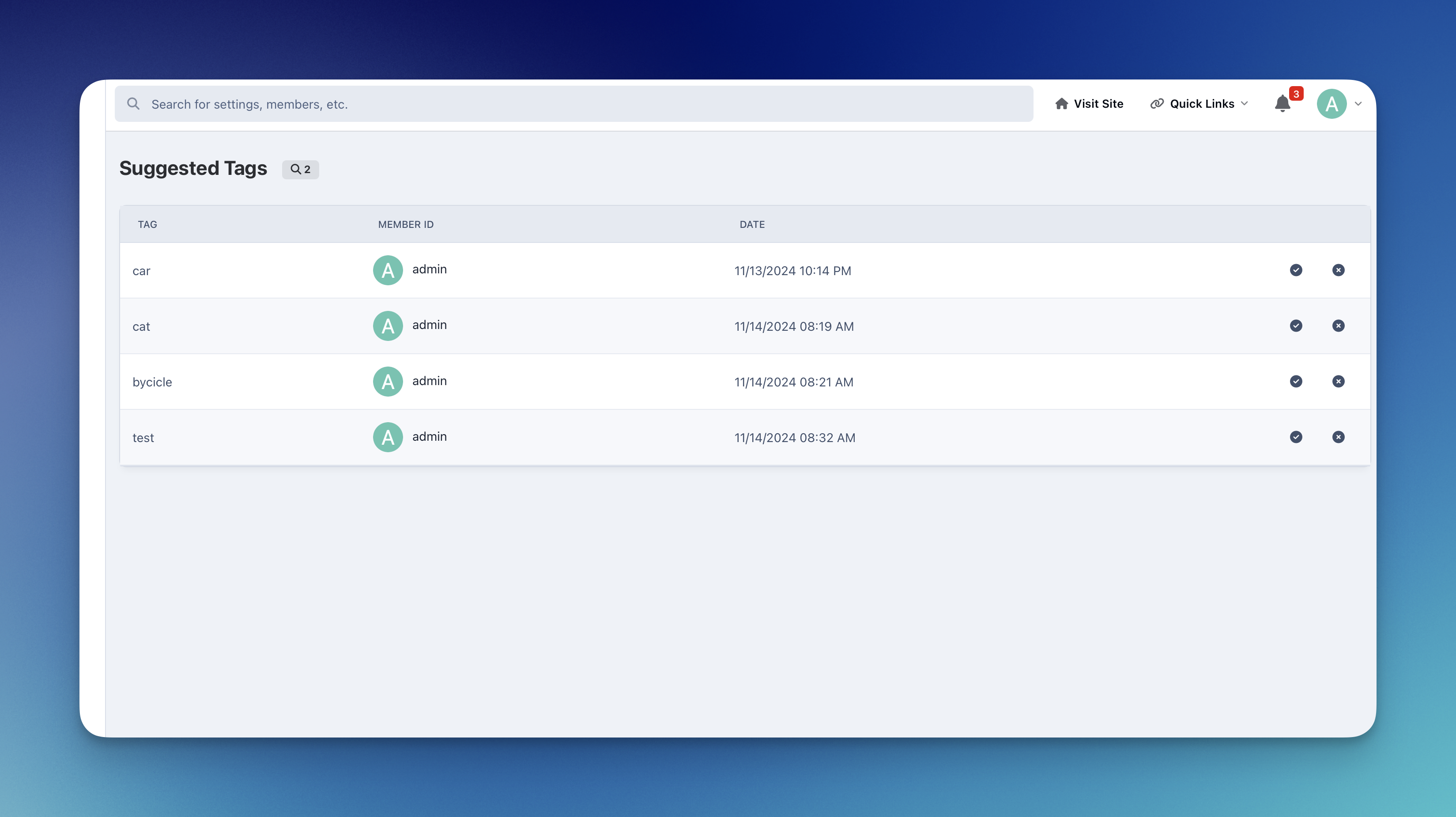The image size is (1456, 817).
Task: Reject the test tag suggestion
Action: click(1339, 437)
